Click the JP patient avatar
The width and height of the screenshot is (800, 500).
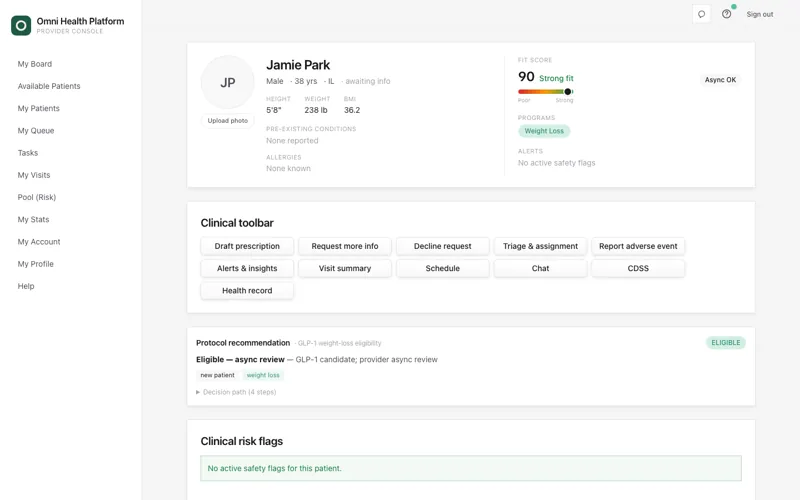tap(228, 82)
